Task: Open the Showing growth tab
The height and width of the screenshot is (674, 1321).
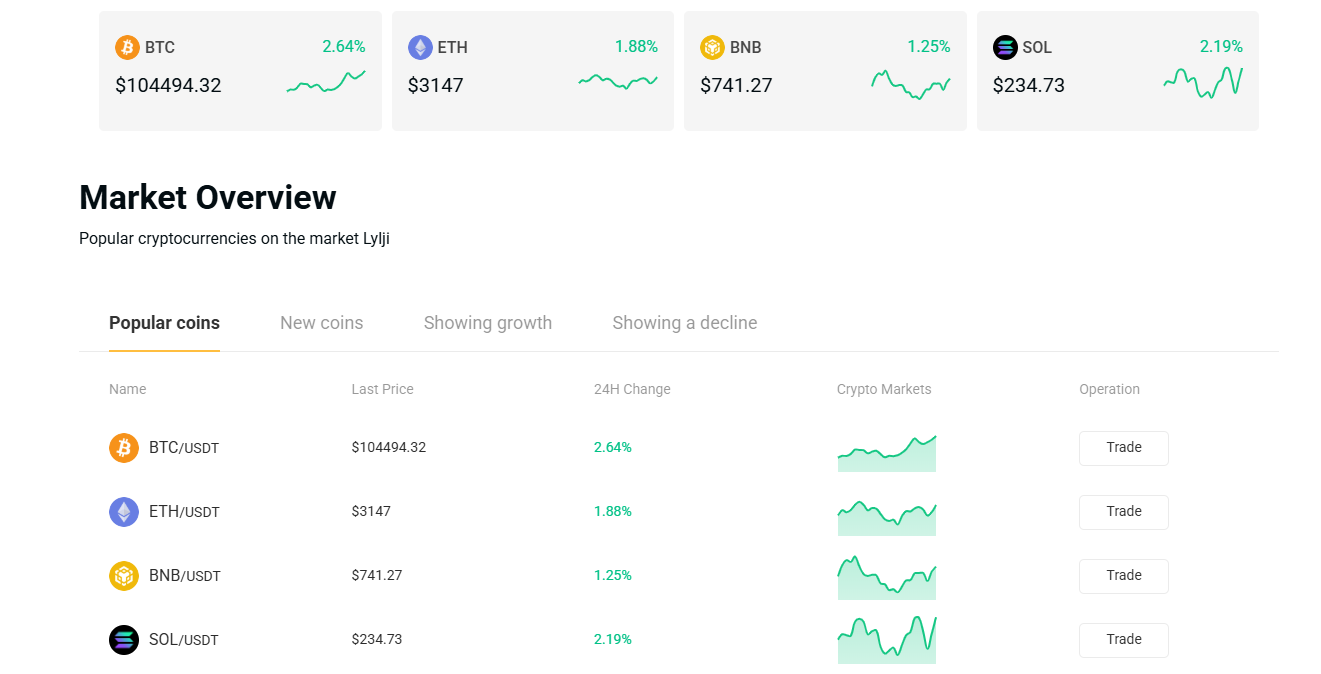Action: point(487,323)
